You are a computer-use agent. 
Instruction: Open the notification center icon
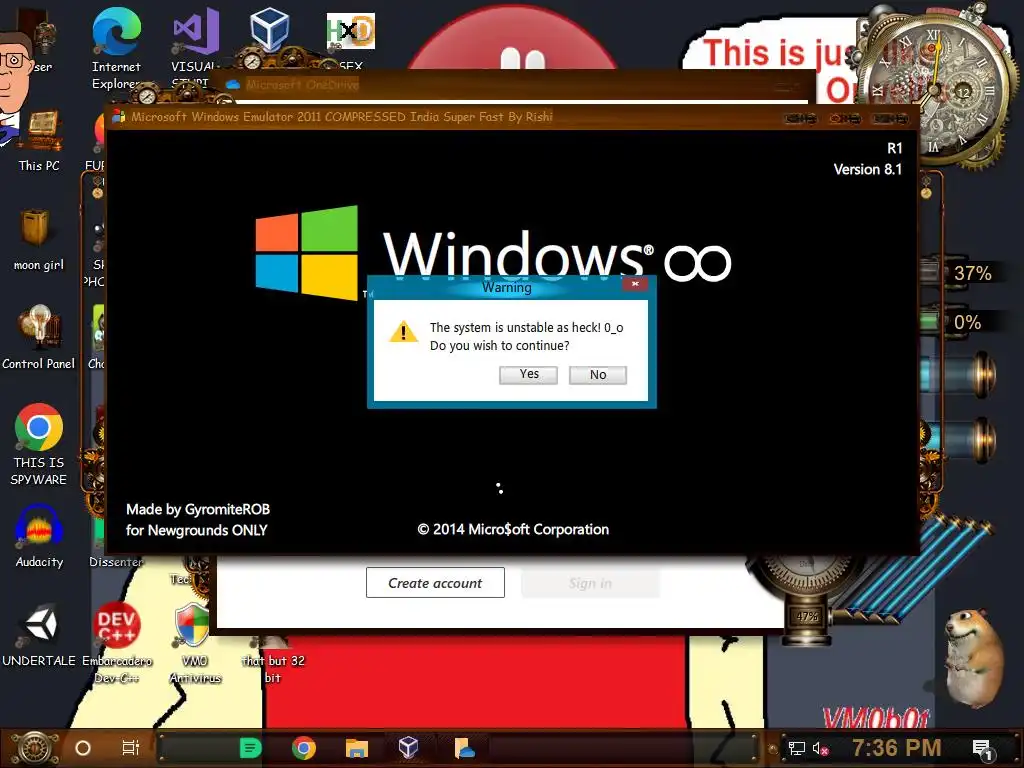[983, 749]
